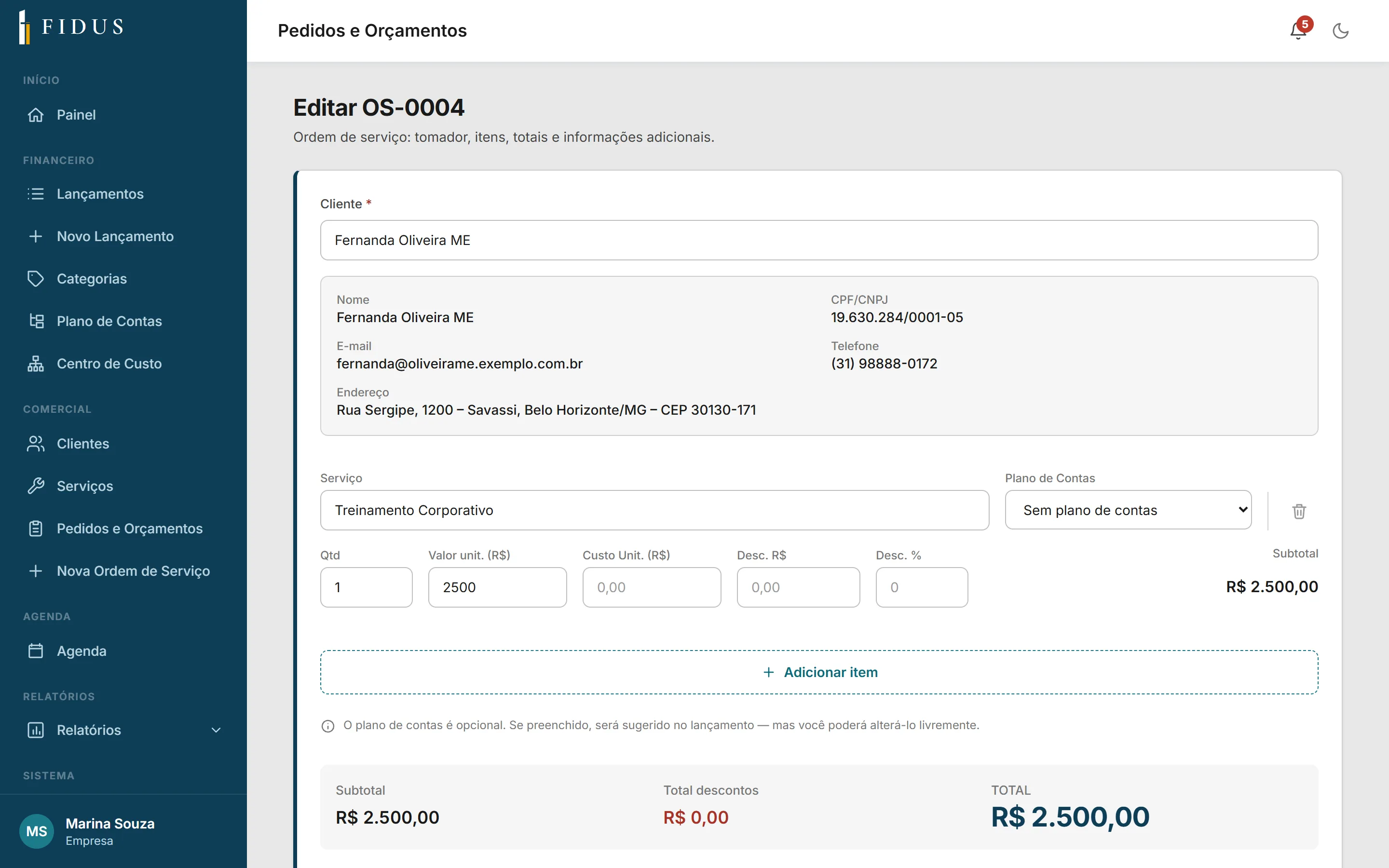
Task: Click the Serviços wrench icon
Action: [x=36, y=486]
